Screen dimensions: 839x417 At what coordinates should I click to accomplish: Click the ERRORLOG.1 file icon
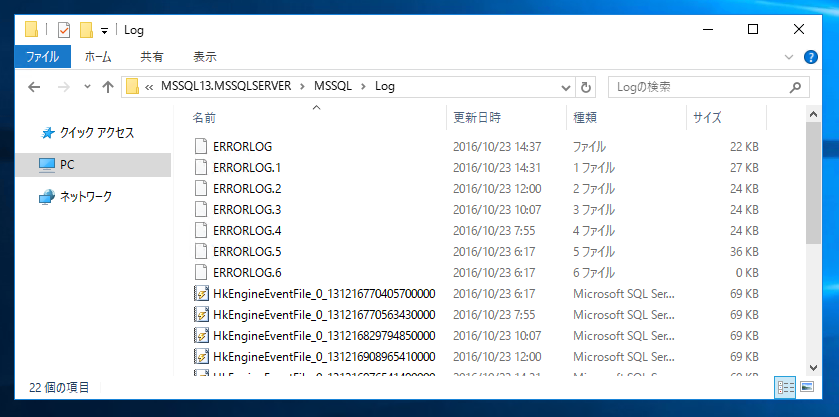tap(201, 168)
